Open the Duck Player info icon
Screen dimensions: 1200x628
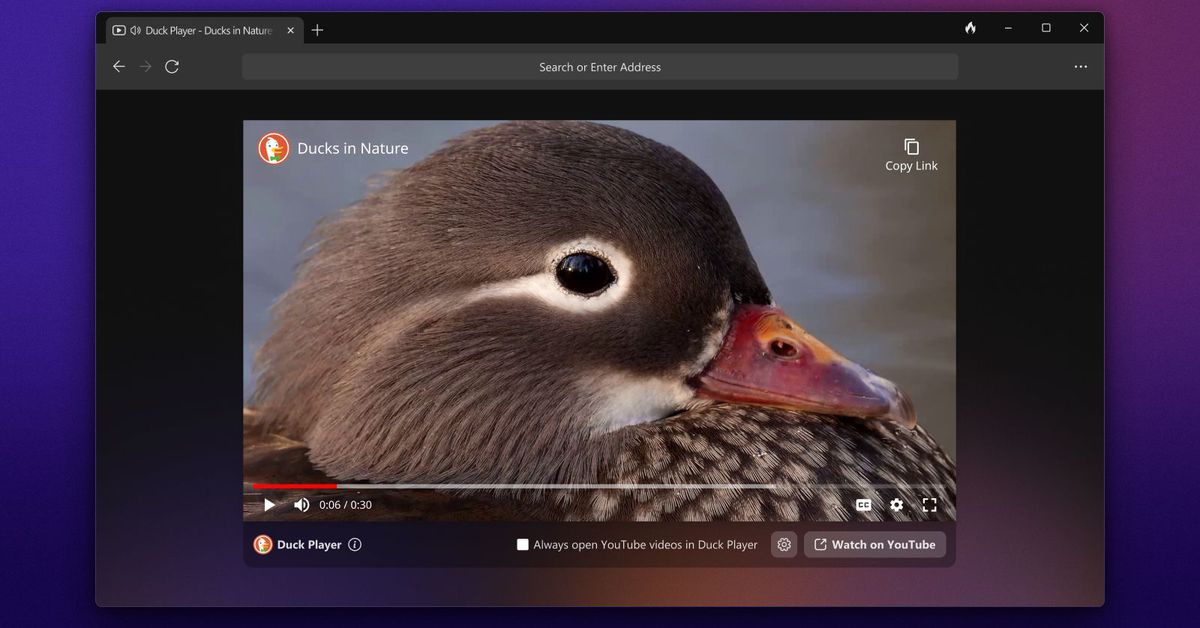pyautogui.click(x=355, y=545)
